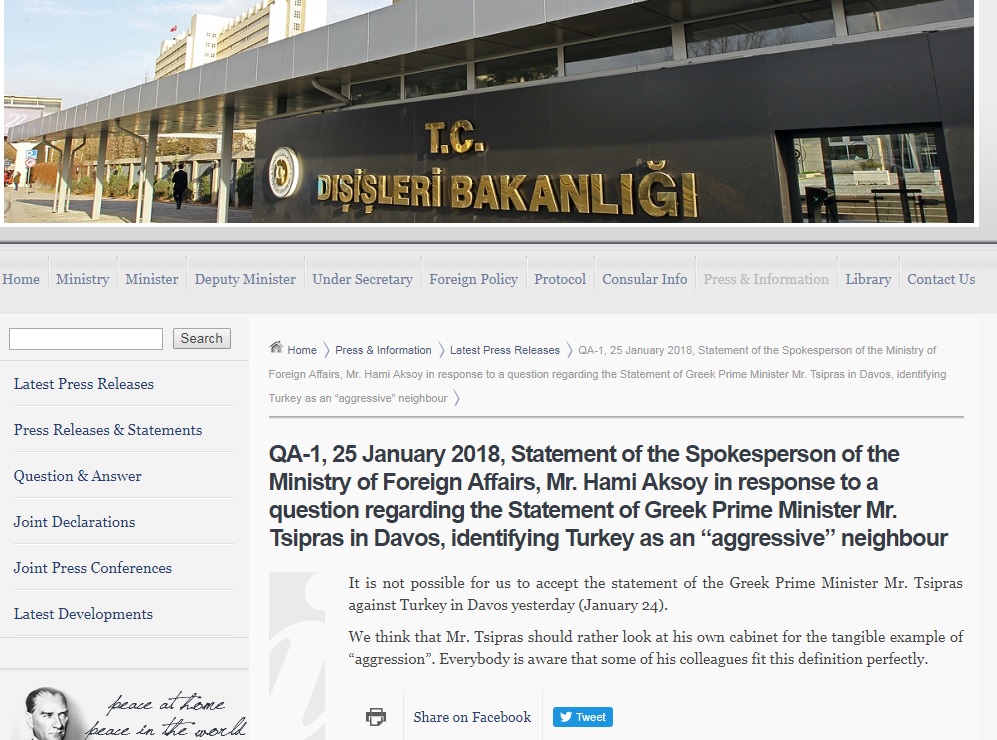Open Latest Press Releases in the sidebar
997x740 pixels.
coord(84,384)
